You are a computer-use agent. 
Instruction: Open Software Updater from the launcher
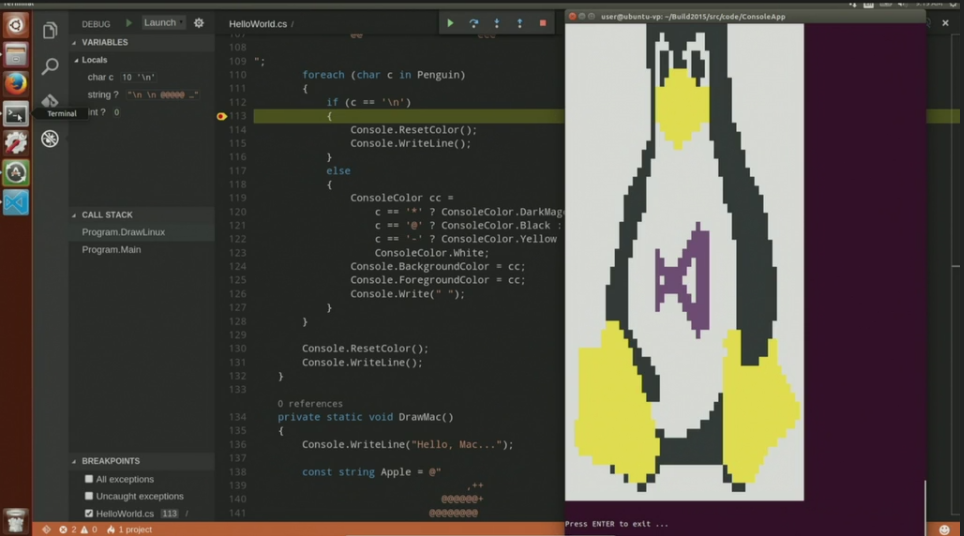coord(16,173)
